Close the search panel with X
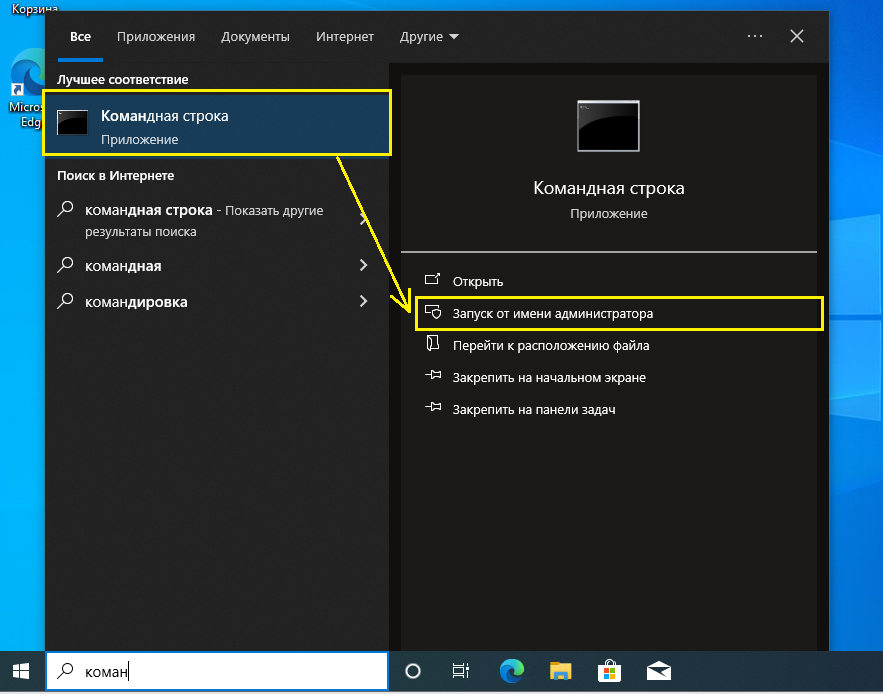The image size is (883, 694). [797, 36]
